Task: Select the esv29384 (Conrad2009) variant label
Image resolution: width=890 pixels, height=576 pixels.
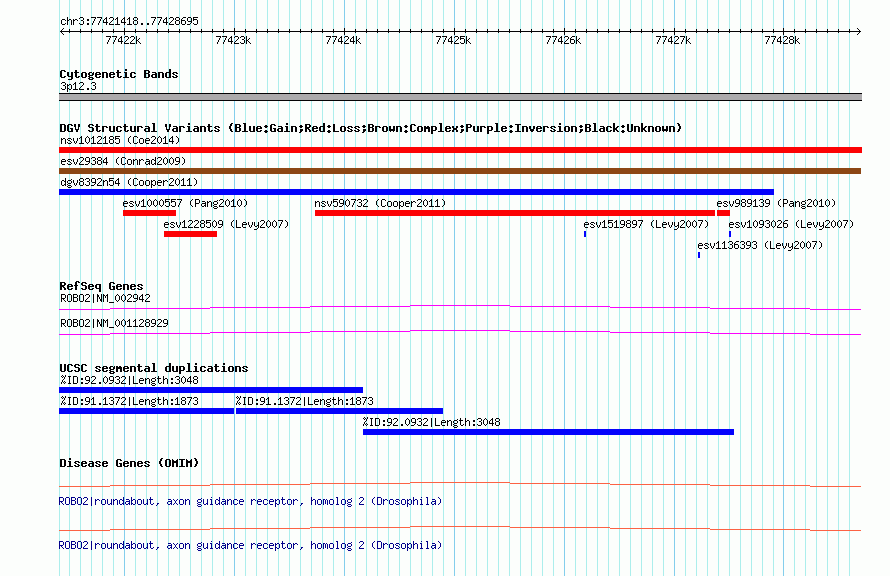Action: [x=123, y=161]
